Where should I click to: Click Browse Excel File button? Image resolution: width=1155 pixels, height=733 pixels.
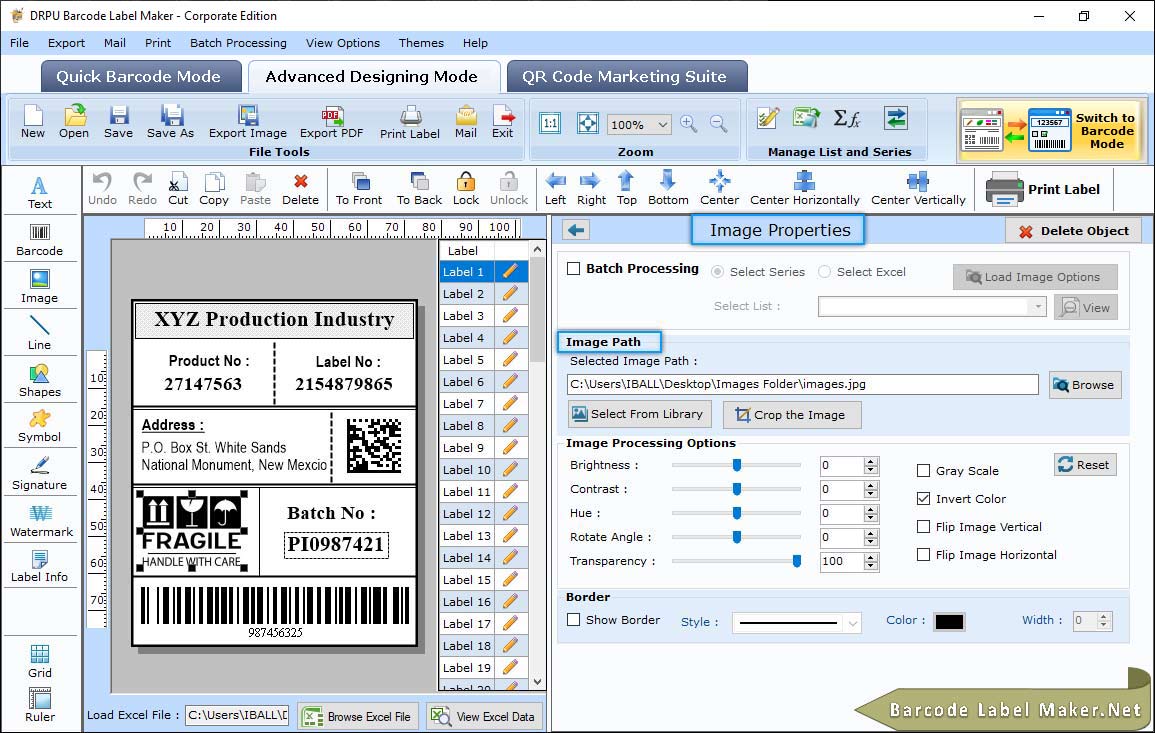(359, 716)
